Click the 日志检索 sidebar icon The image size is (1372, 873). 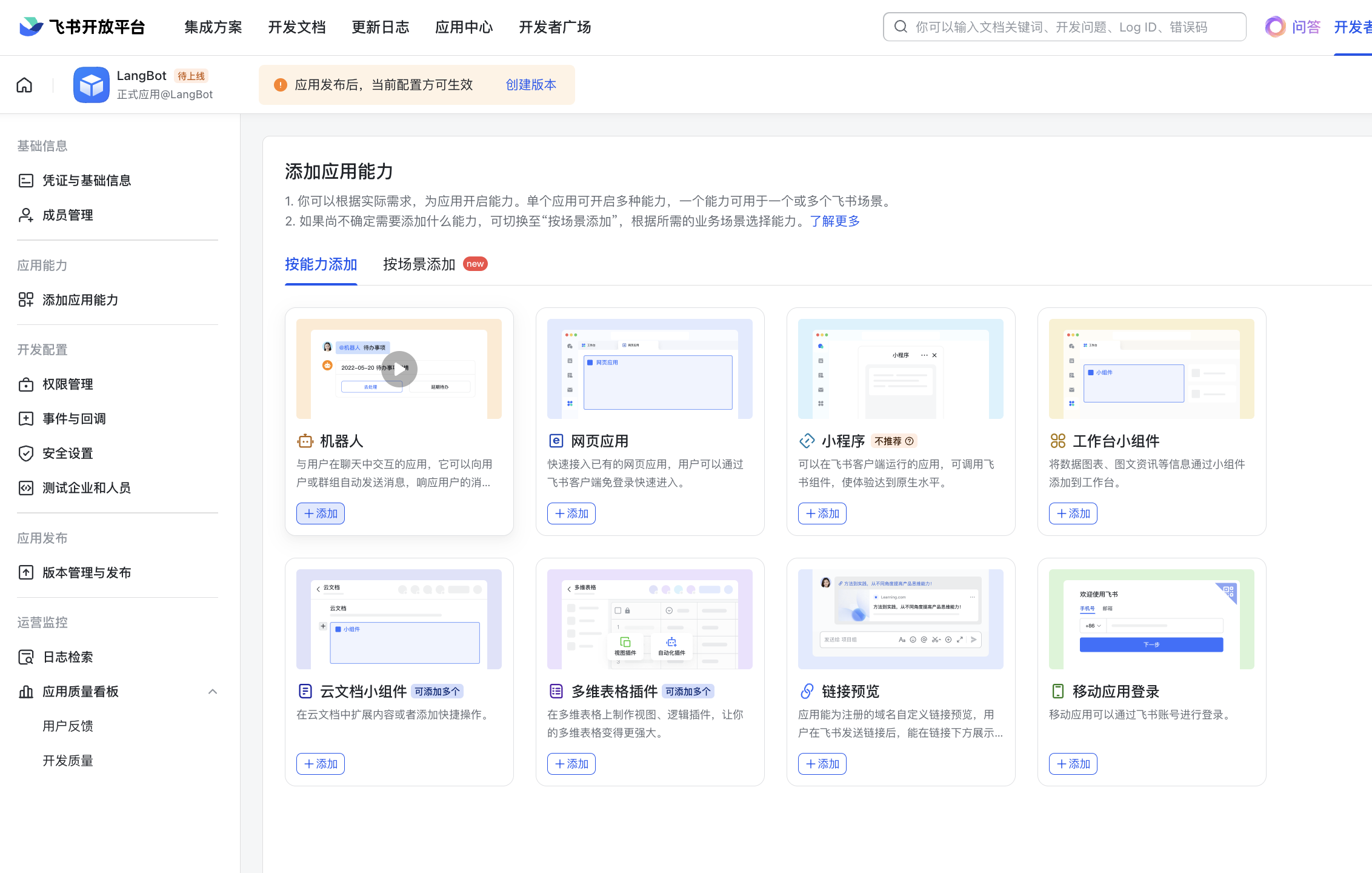tap(26, 657)
